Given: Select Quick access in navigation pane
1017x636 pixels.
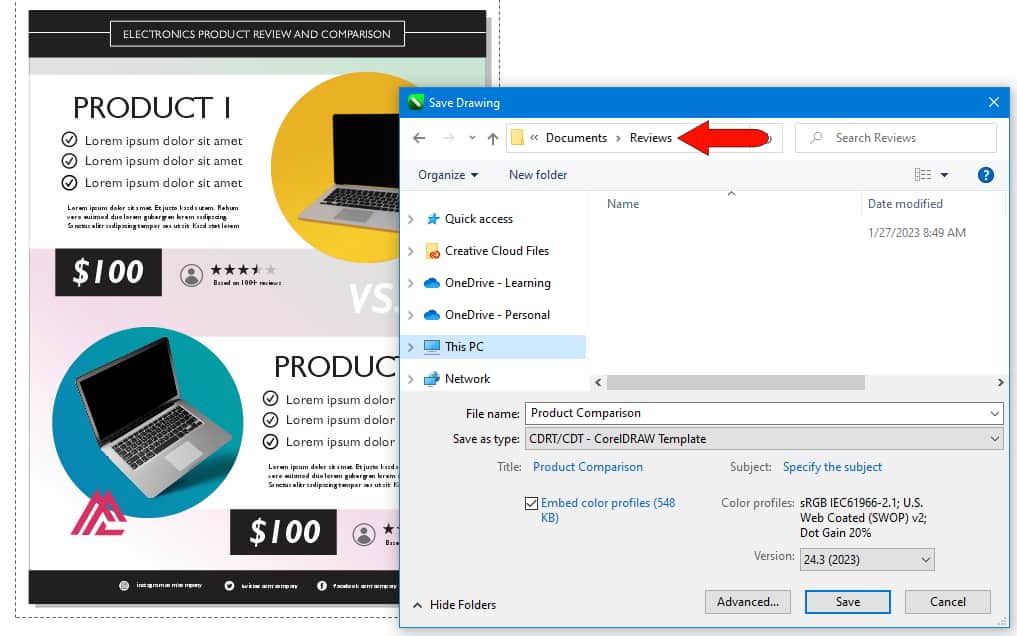Looking at the screenshot, I should pos(478,219).
